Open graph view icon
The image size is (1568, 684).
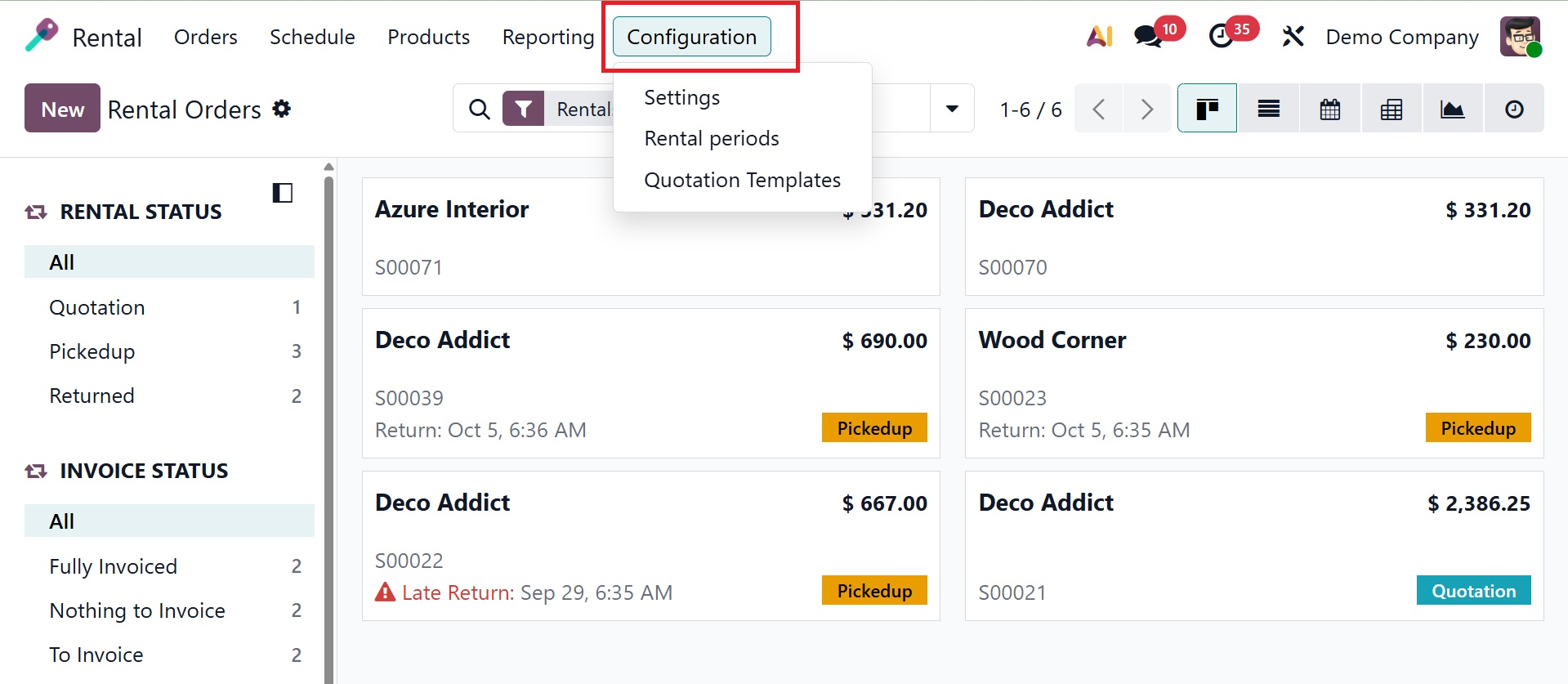click(x=1452, y=109)
